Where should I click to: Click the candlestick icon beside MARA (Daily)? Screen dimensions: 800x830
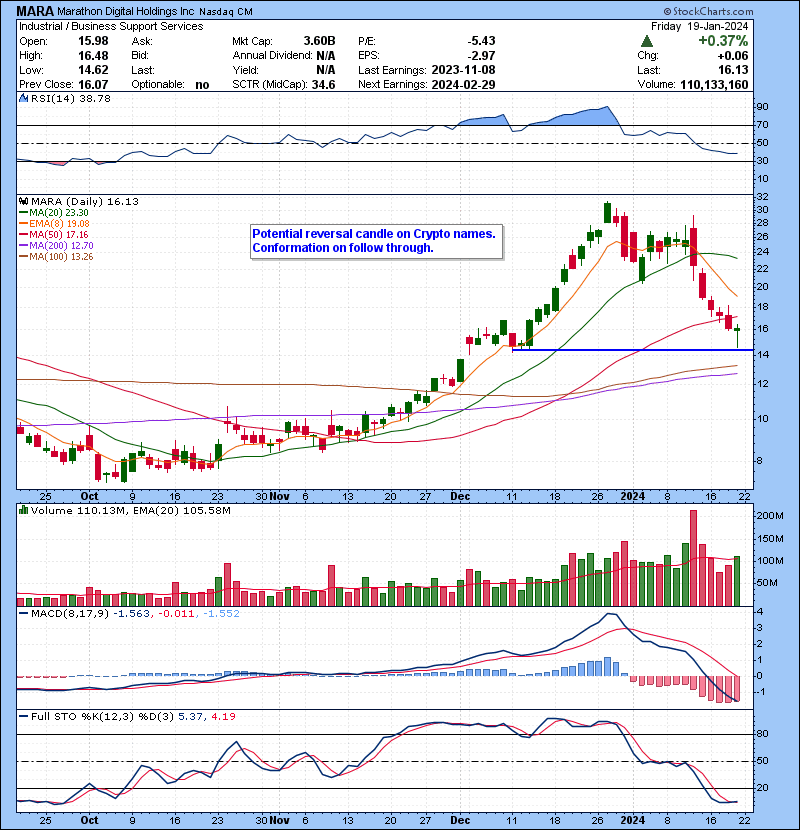23,201
